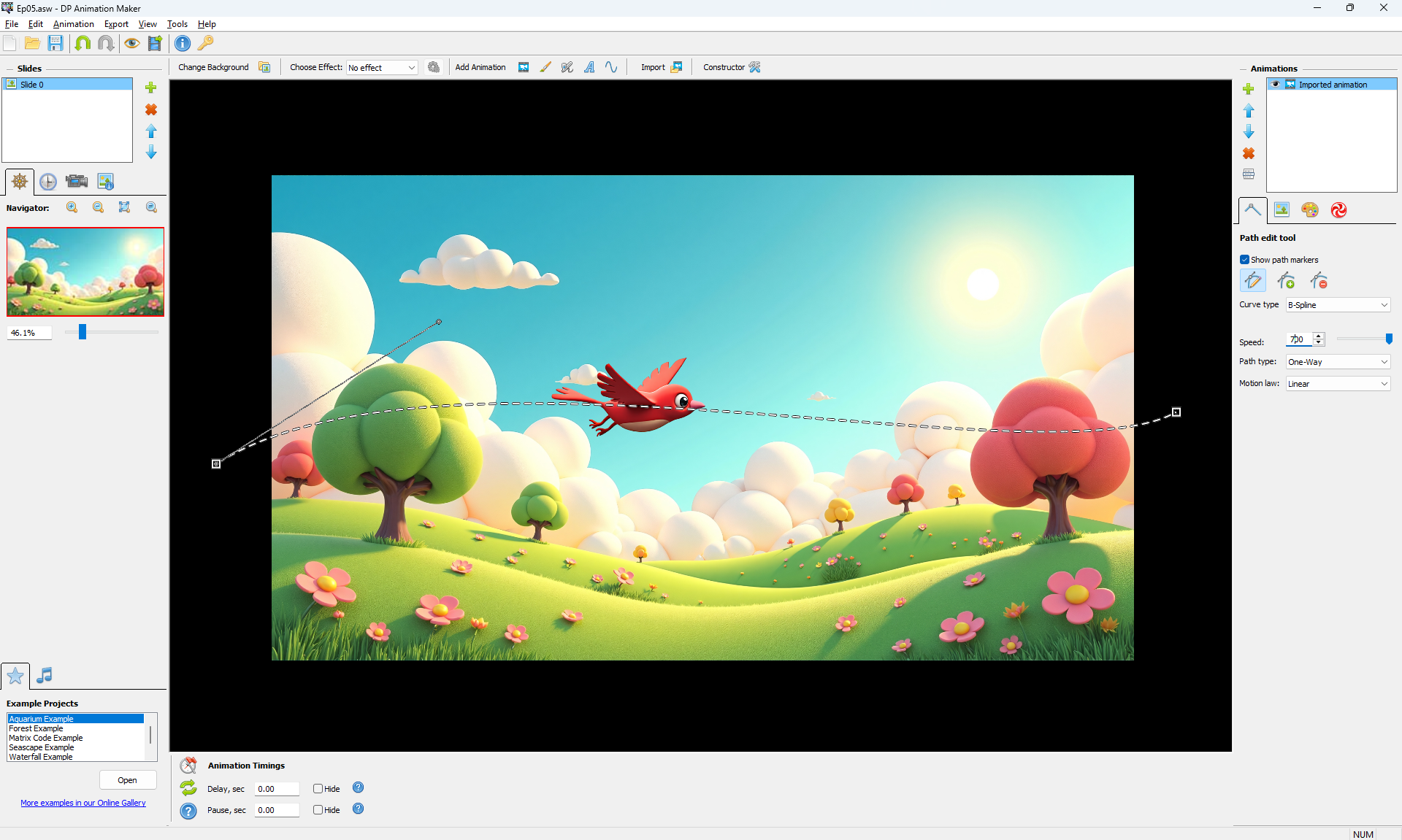Toggle the Imported animation eye visibility
Viewport: 1402px width, 840px height.
pyautogui.click(x=1276, y=85)
